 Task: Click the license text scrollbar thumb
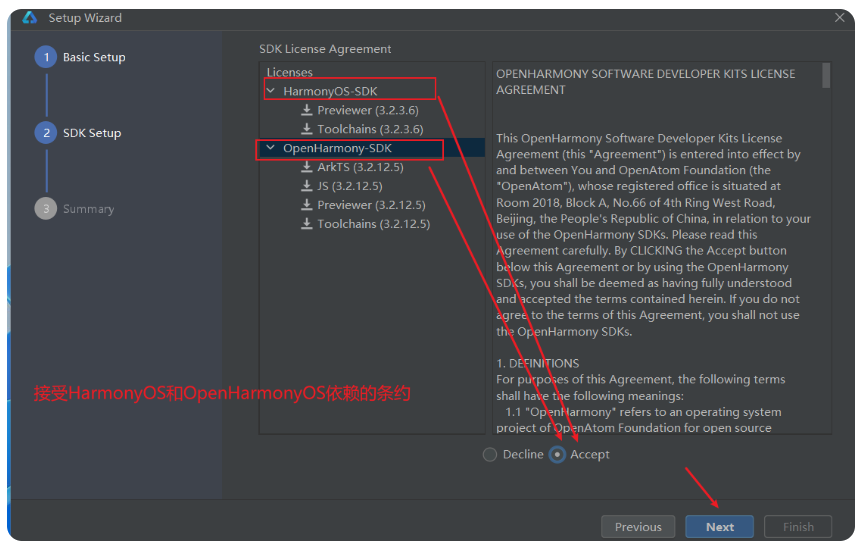click(x=826, y=75)
